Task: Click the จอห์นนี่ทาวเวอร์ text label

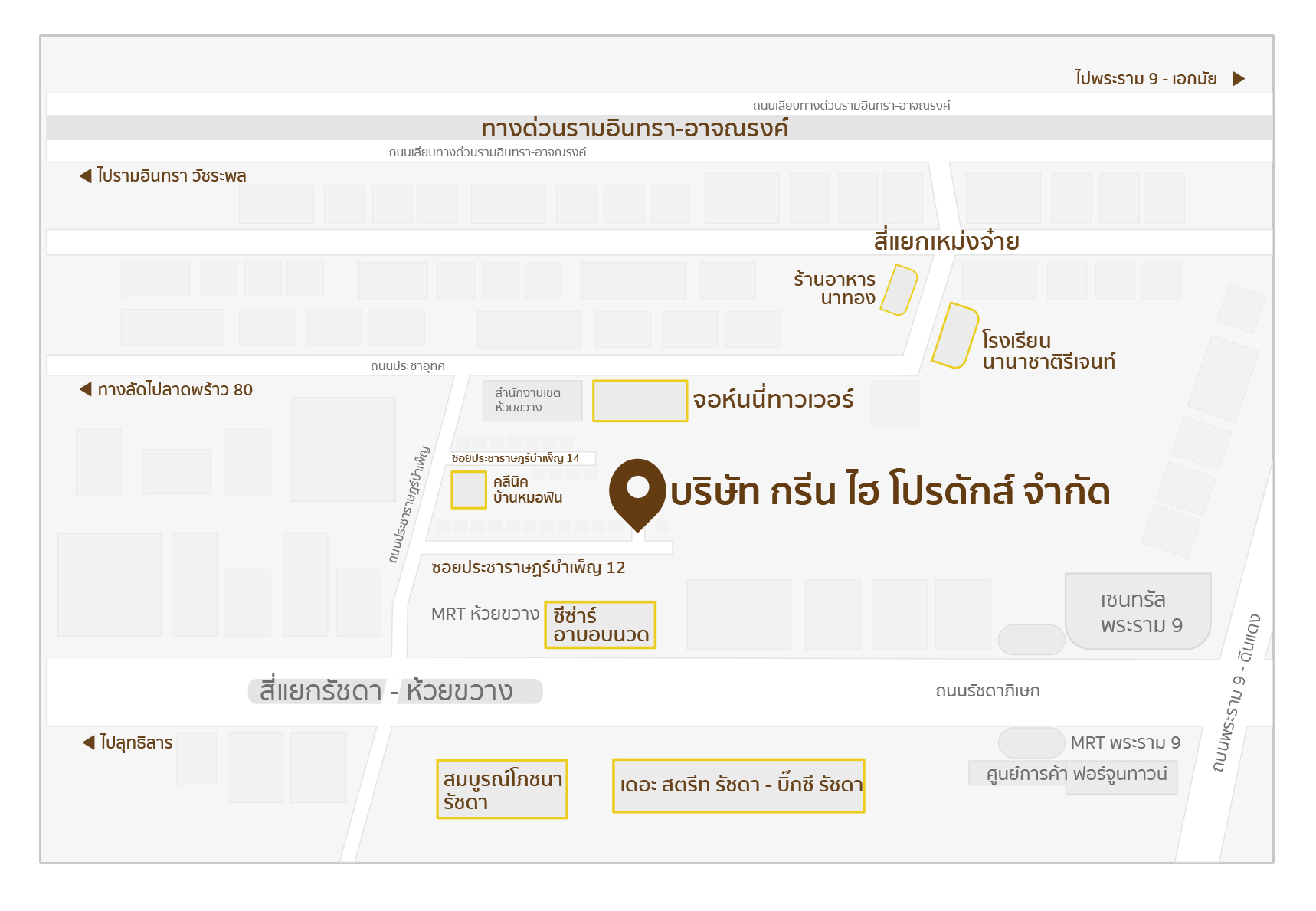Action: coord(773,399)
